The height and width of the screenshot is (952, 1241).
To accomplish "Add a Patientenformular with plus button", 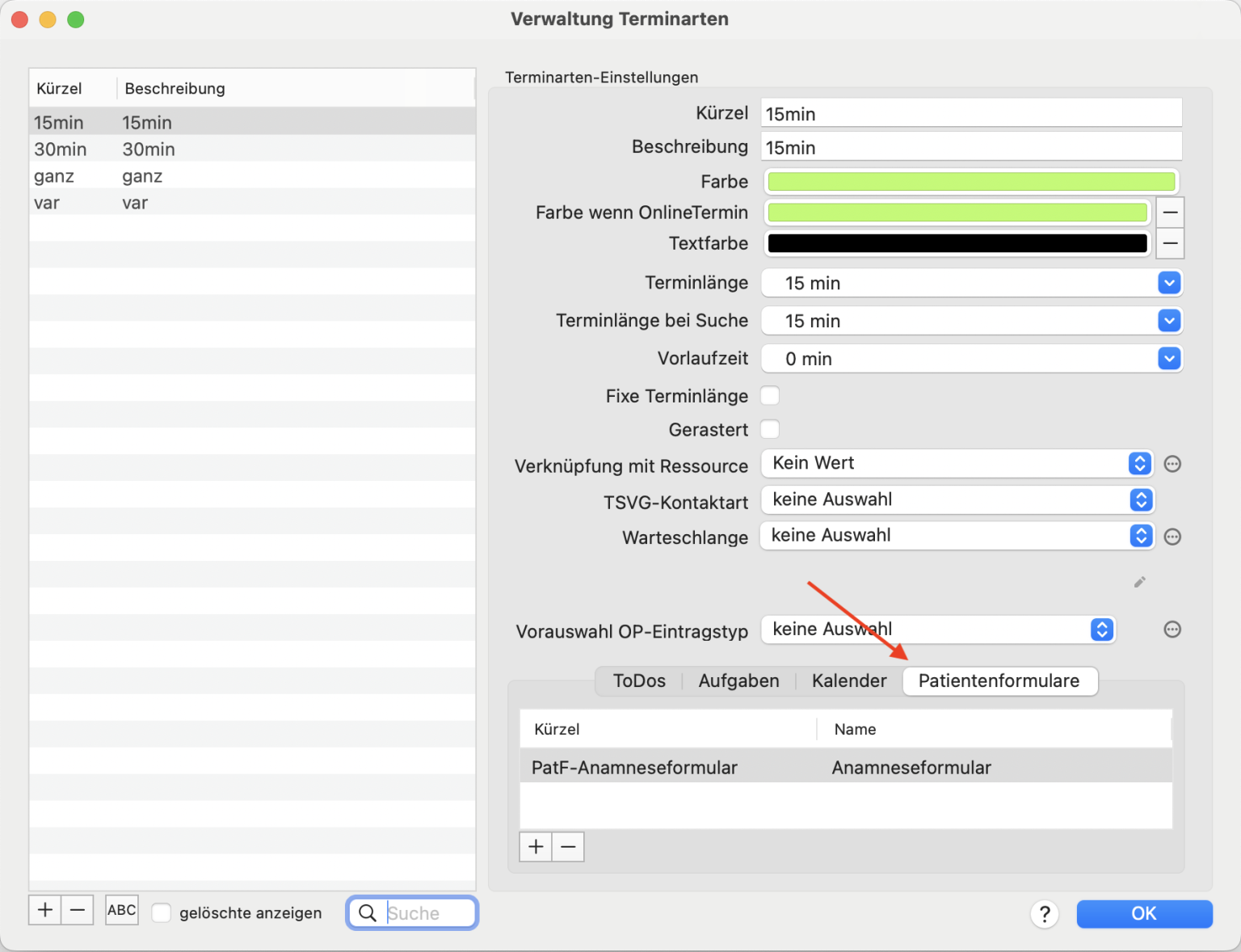I will (536, 847).
